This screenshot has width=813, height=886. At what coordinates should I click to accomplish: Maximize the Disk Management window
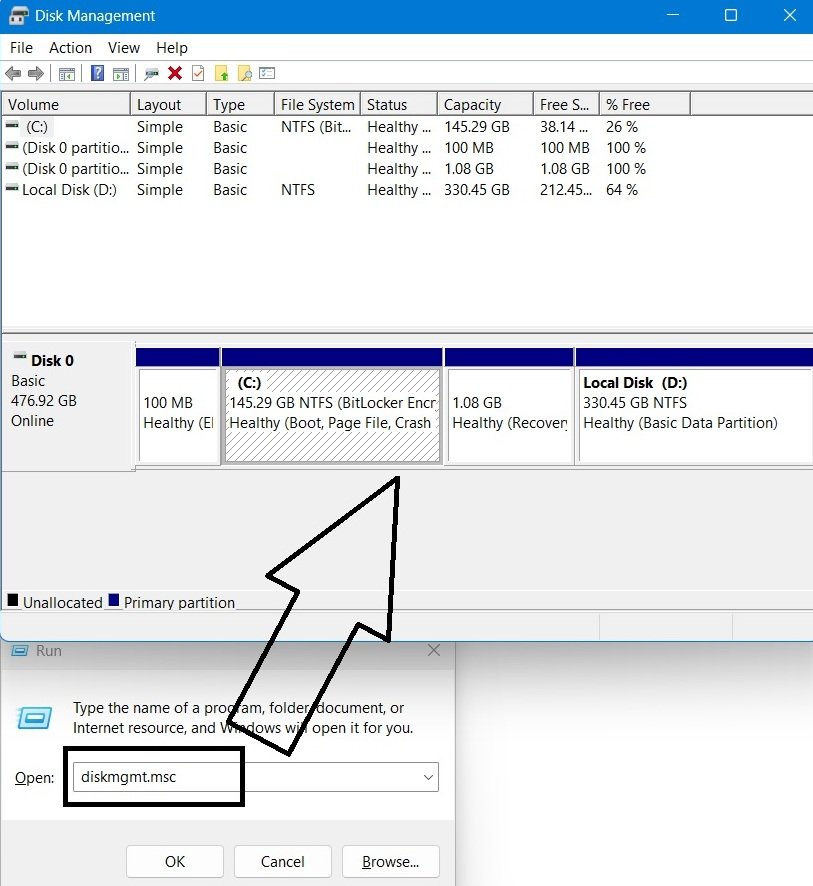731,15
